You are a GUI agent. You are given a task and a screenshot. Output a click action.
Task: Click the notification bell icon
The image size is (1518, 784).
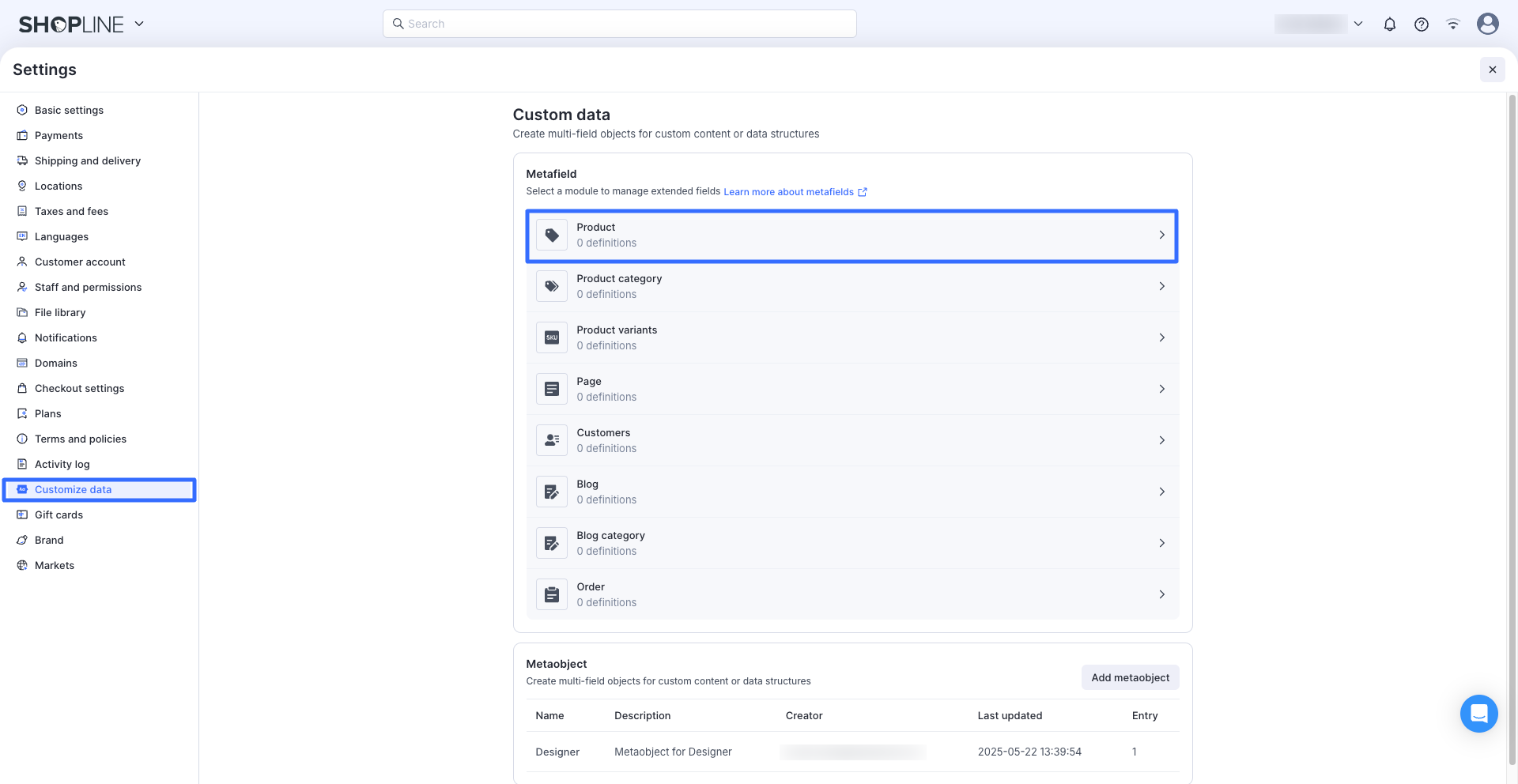pyautogui.click(x=1389, y=24)
